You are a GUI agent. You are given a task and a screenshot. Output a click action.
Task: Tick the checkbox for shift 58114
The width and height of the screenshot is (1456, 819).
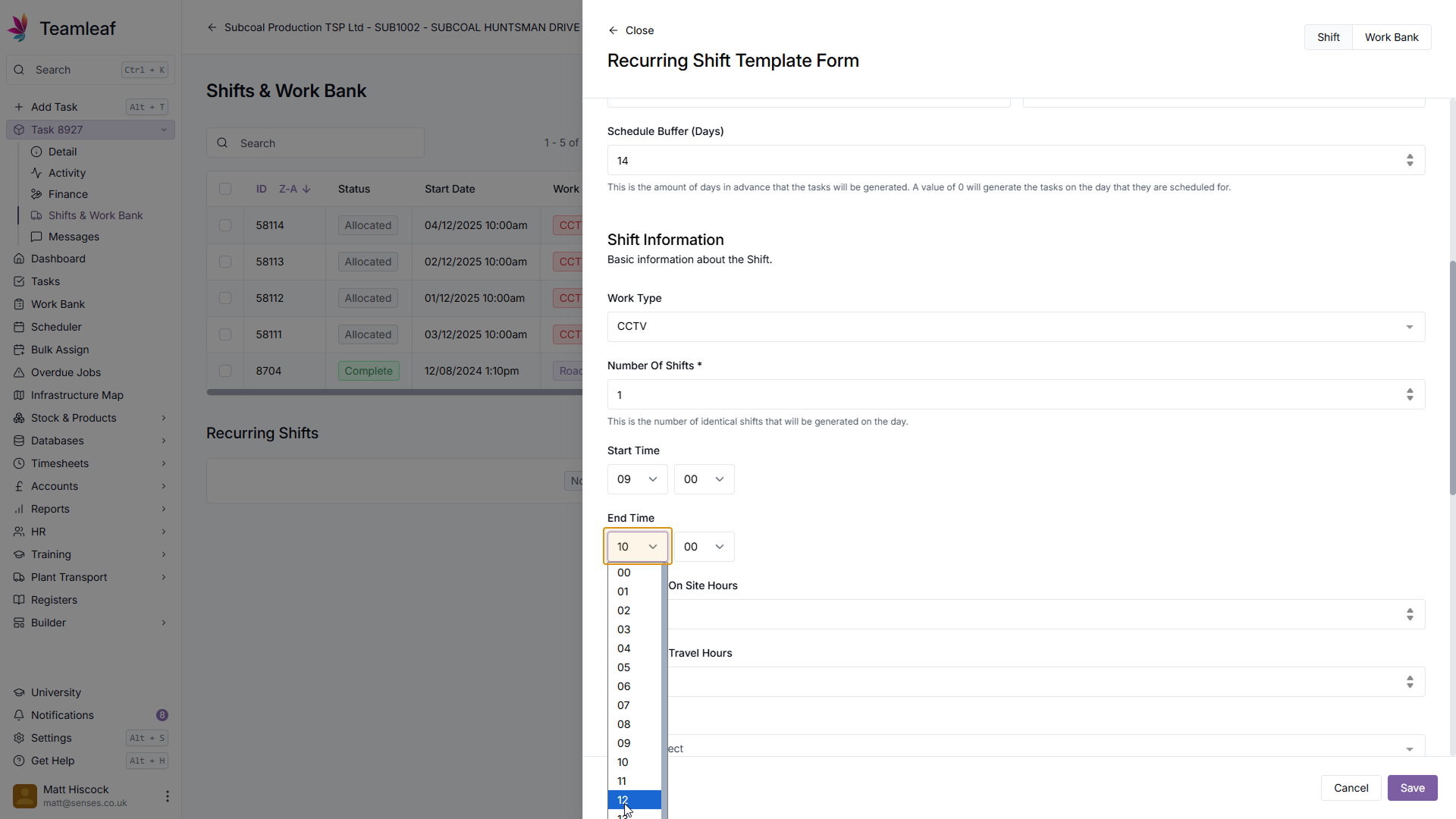pos(225,225)
